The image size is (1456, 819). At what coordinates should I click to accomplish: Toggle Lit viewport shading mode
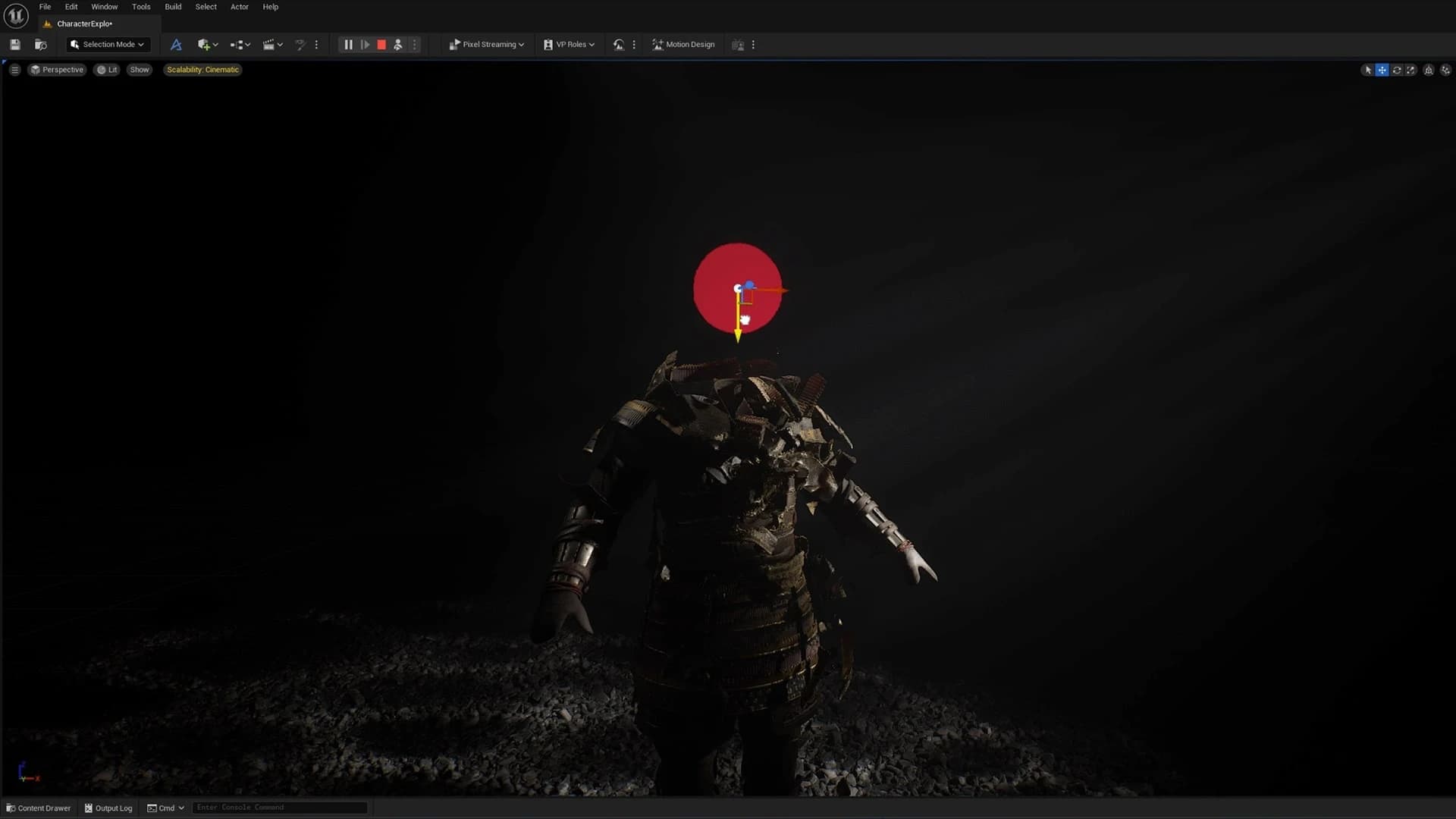pyautogui.click(x=106, y=69)
